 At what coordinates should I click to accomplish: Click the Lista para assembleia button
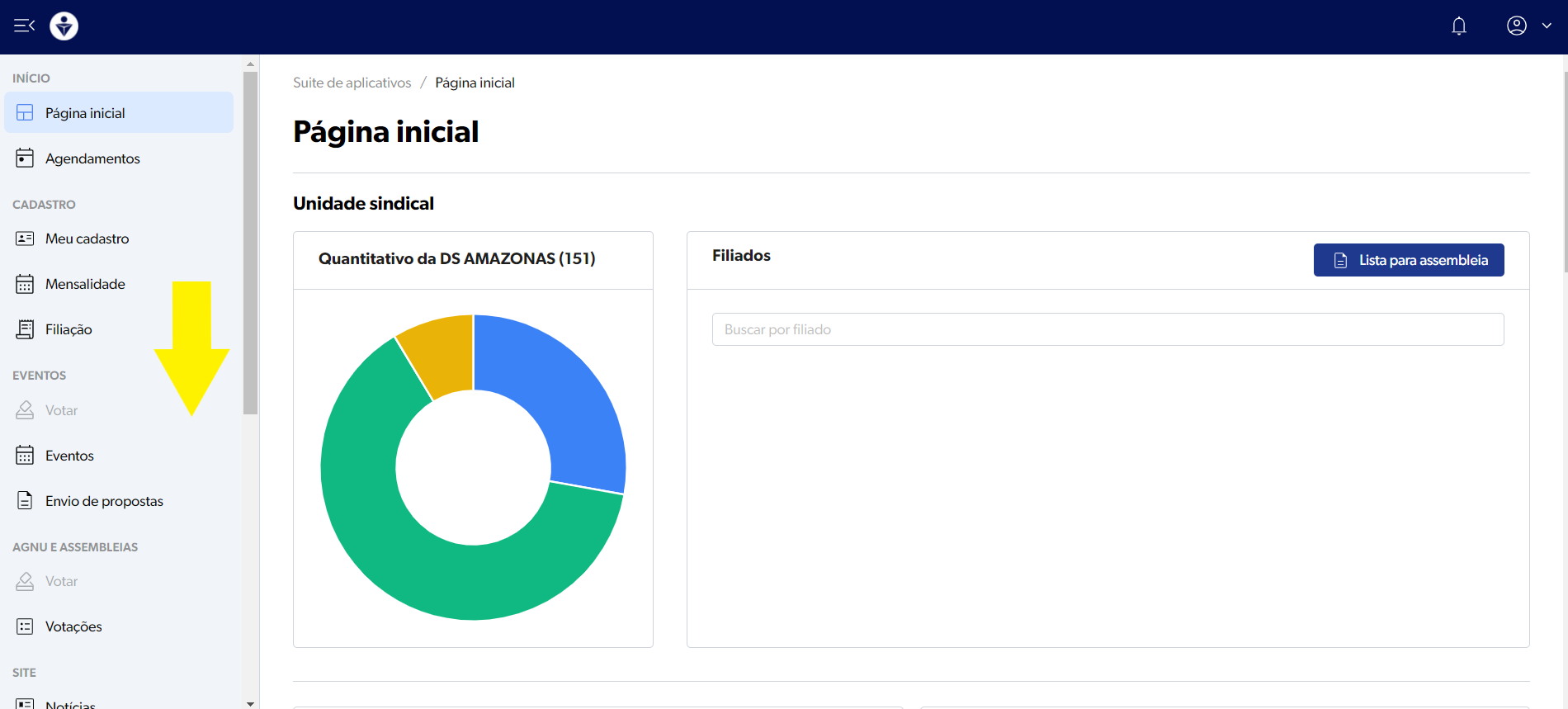point(1408,260)
